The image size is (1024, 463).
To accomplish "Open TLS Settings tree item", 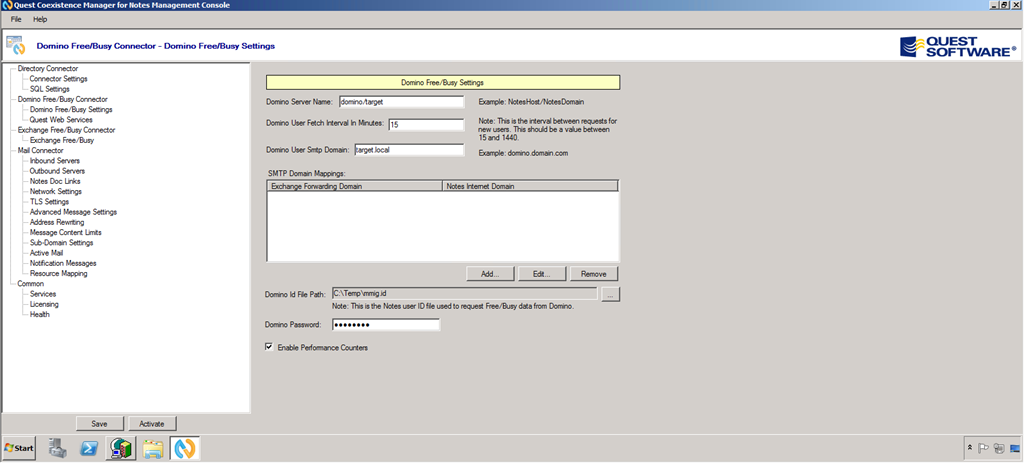I will pos(49,202).
